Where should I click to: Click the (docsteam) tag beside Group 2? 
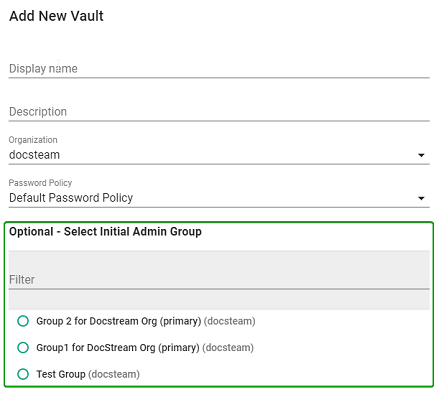[x=230, y=321]
